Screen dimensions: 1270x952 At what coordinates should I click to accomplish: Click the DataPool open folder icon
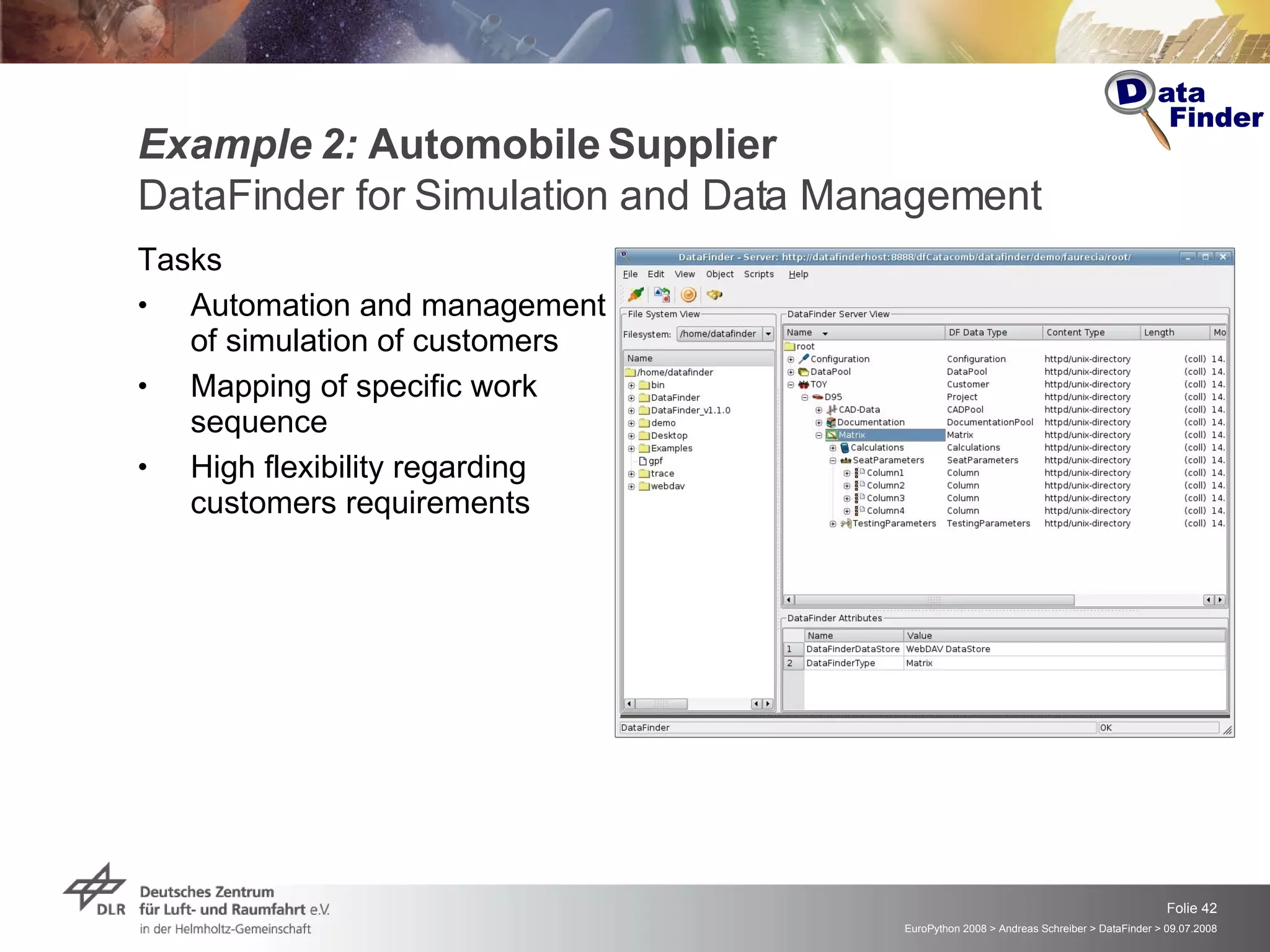804,372
